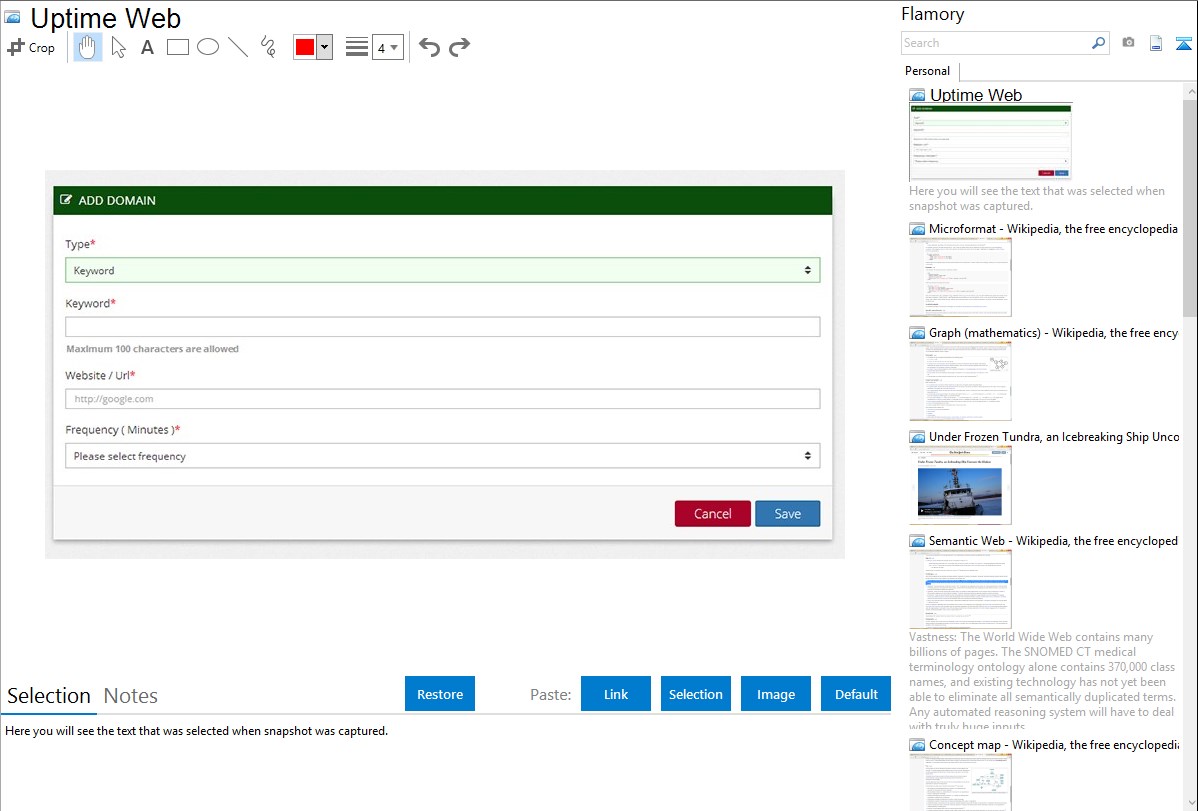The width and height of the screenshot is (1198, 811).
Task: Switch to the Selection tab
Action: tap(48, 696)
